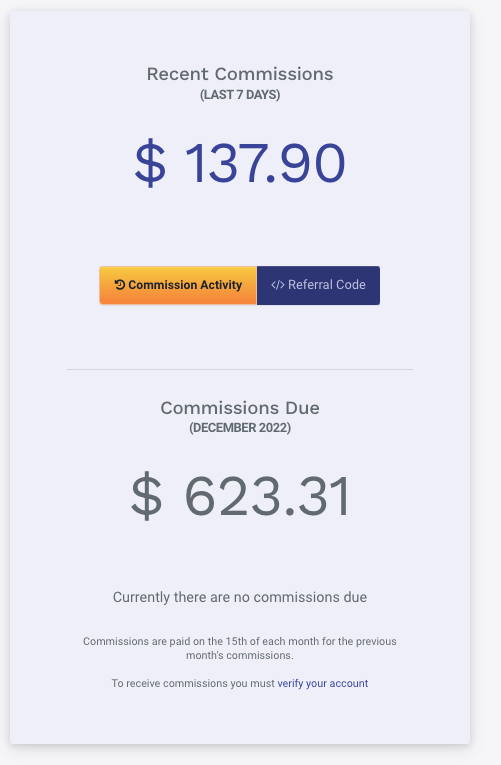The image size is (501, 765).
Task: Click the blue dollar sign before 137.90
Action: click(150, 162)
